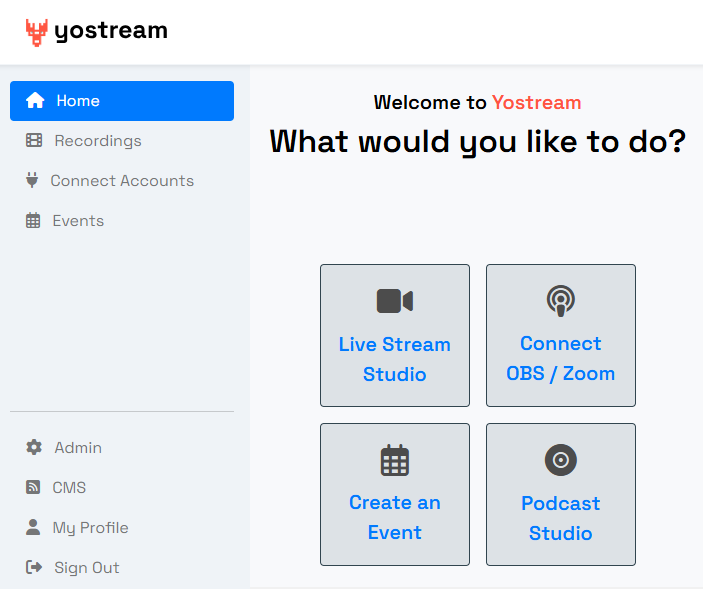Select Events in the sidebar
This screenshot has width=703, height=589.
(x=78, y=221)
